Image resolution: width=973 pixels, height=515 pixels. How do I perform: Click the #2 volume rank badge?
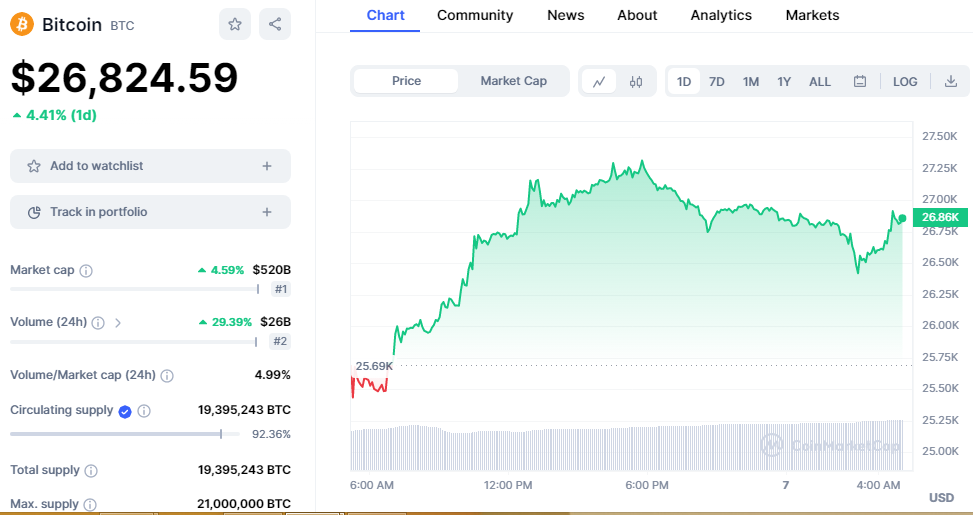point(280,341)
